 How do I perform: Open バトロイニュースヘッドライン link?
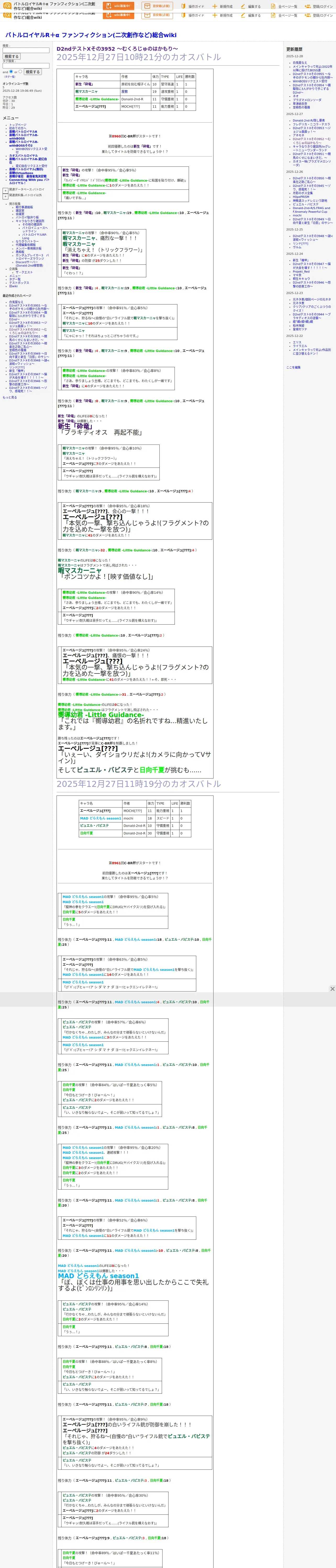tap(35, 229)
